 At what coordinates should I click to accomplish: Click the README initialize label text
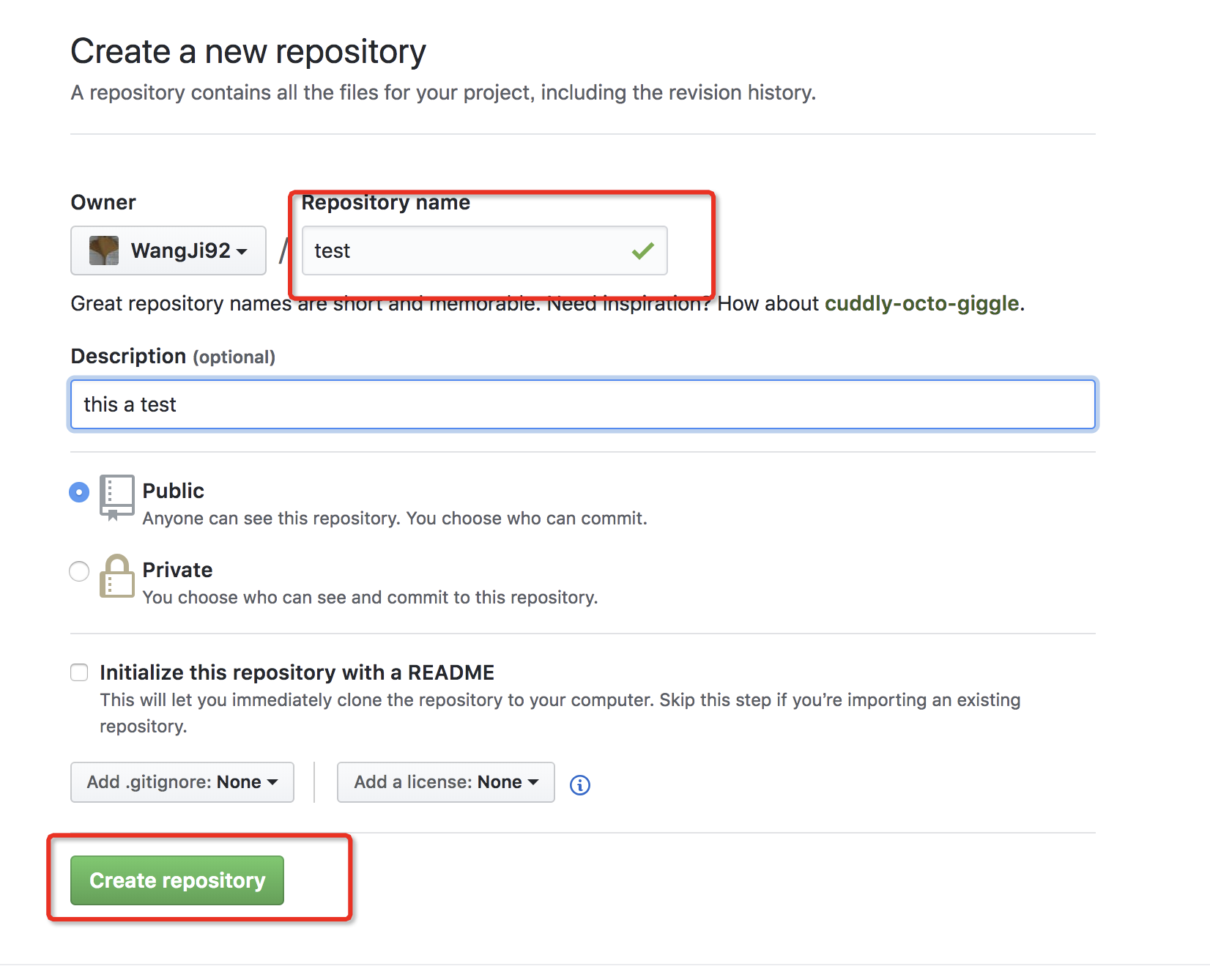297,672
